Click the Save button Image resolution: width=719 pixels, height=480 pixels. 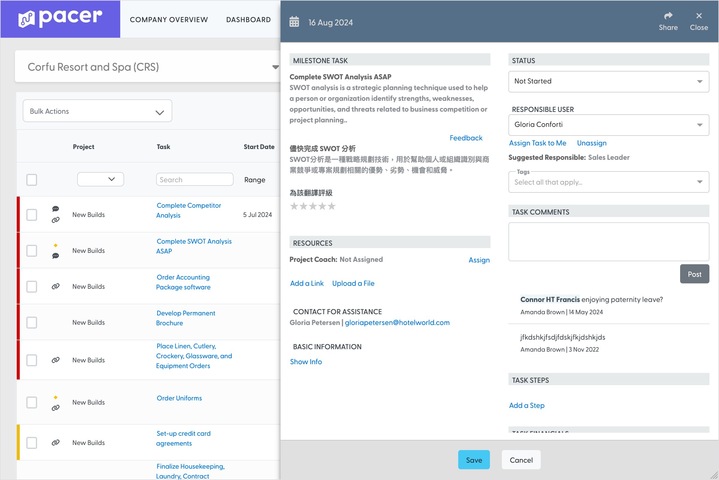click(474, 460)
